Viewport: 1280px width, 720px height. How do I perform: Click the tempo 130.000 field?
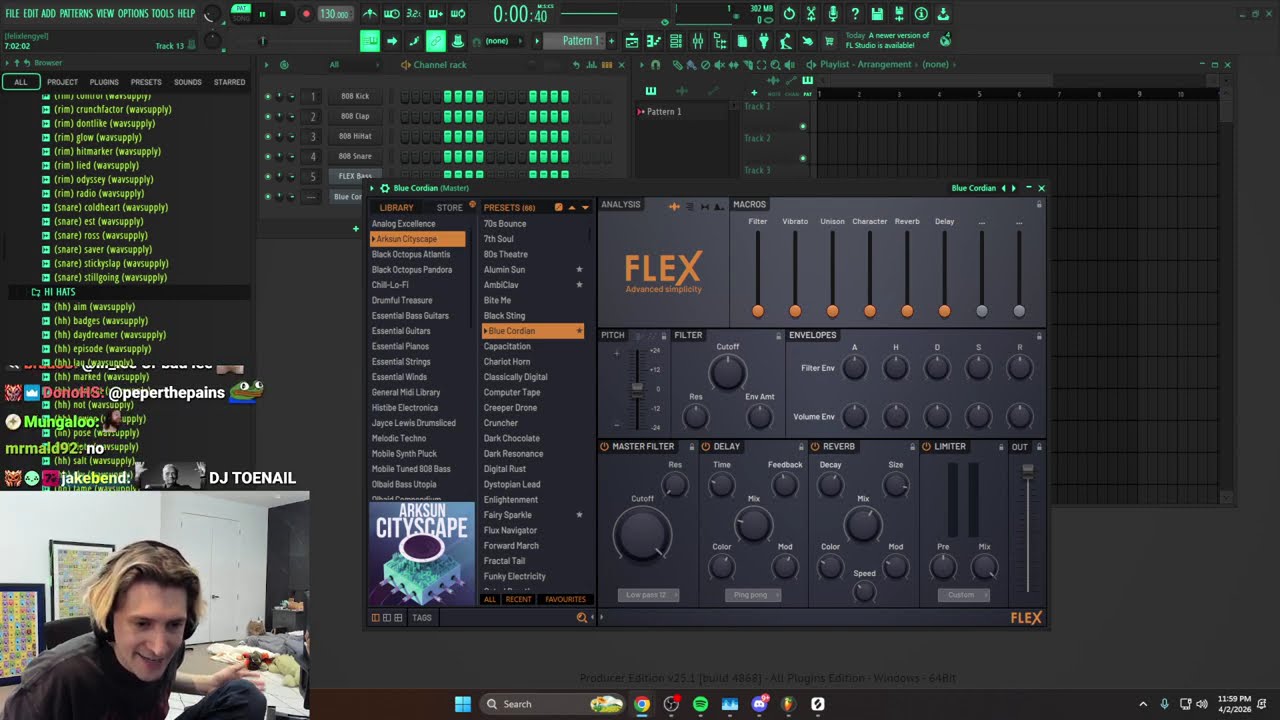click(334, 14)
